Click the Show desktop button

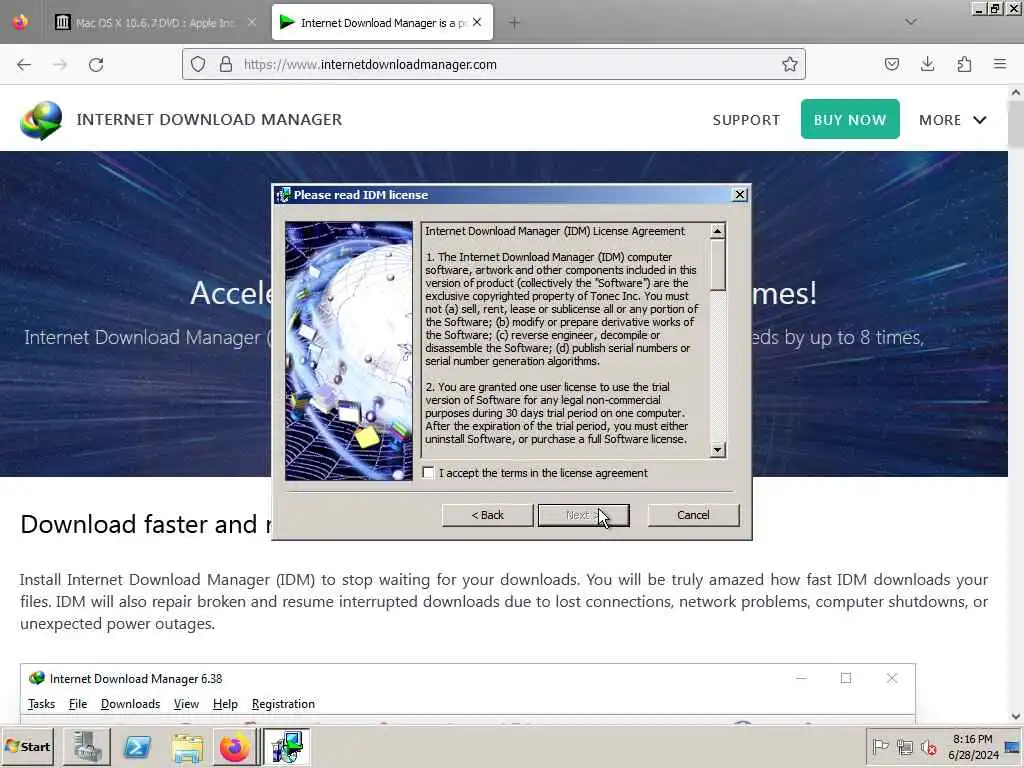(x=1014, y=746)
